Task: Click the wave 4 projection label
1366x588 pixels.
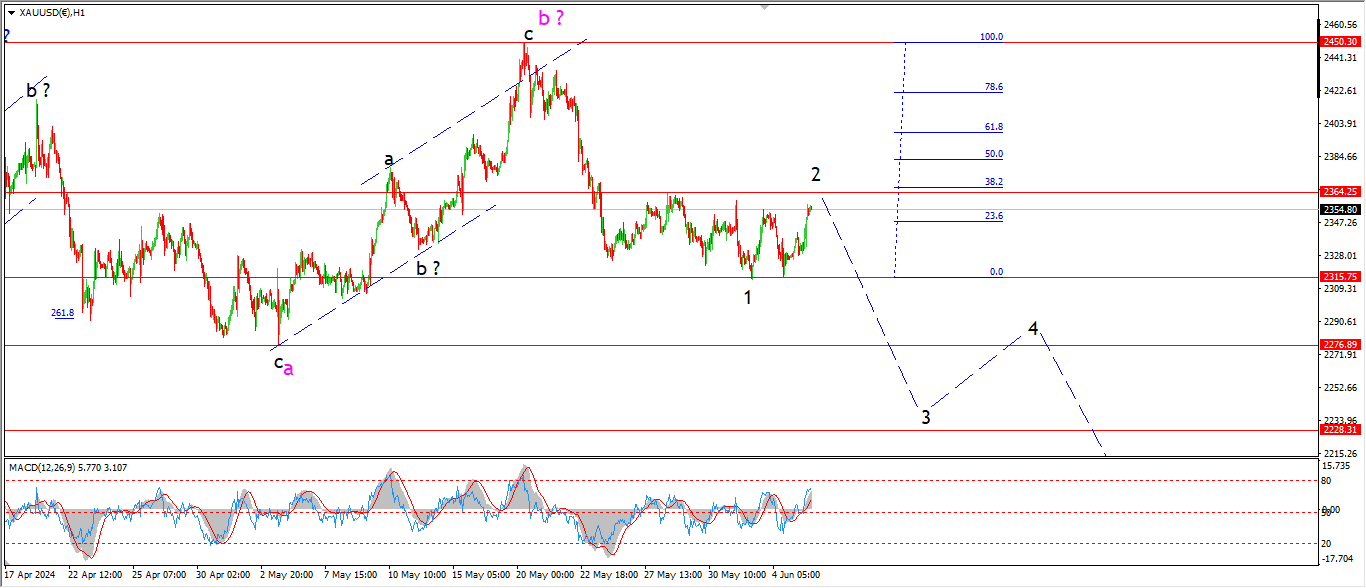Action: pos(1033,328)
